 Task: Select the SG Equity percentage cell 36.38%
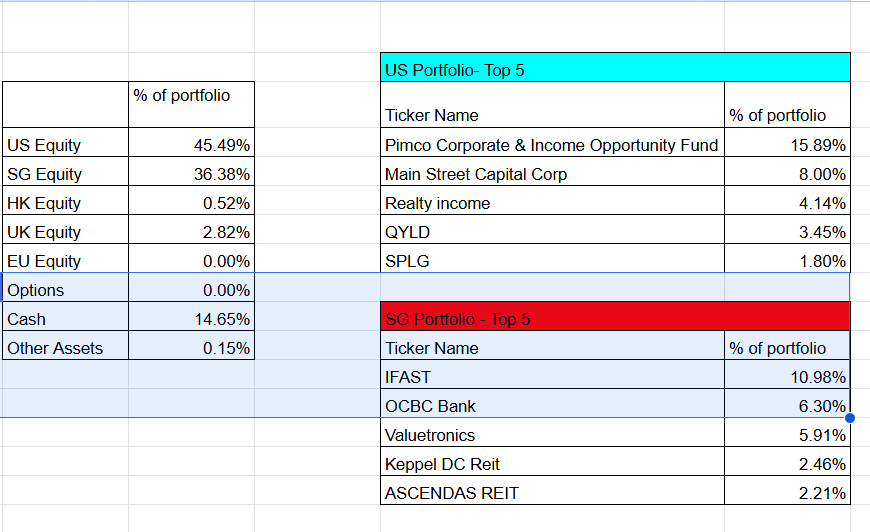192,174
